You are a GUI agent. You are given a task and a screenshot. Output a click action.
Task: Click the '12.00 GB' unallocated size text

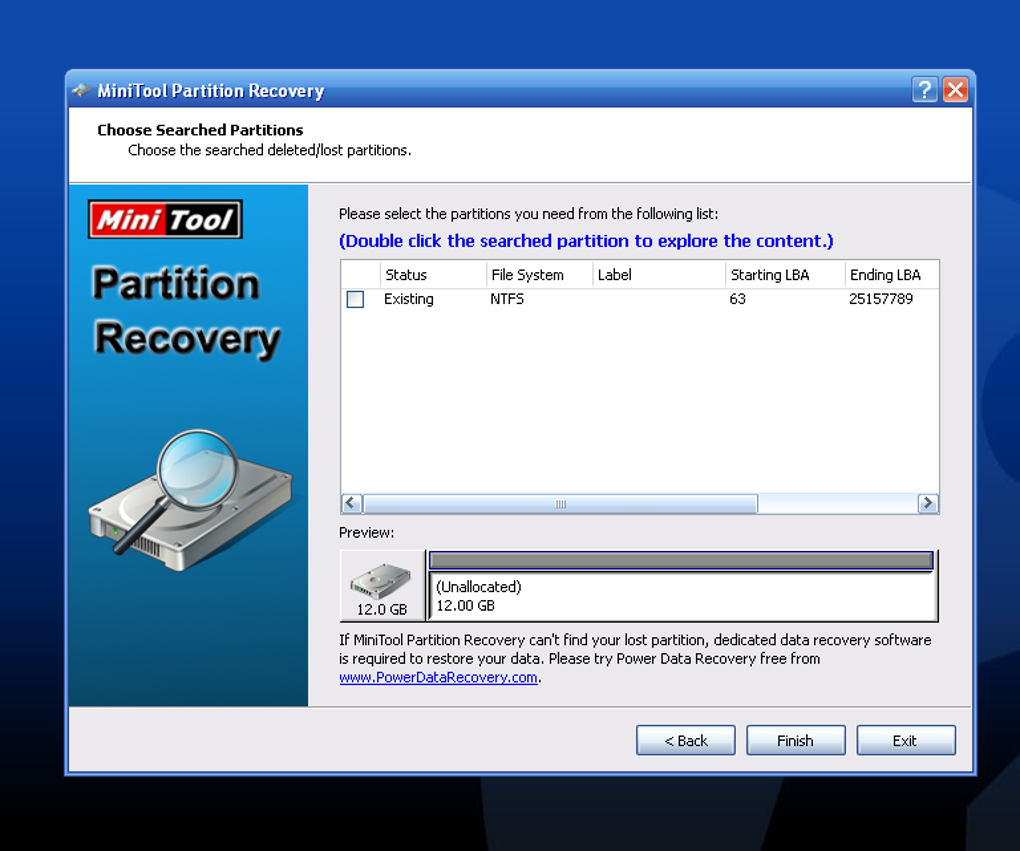466,606
